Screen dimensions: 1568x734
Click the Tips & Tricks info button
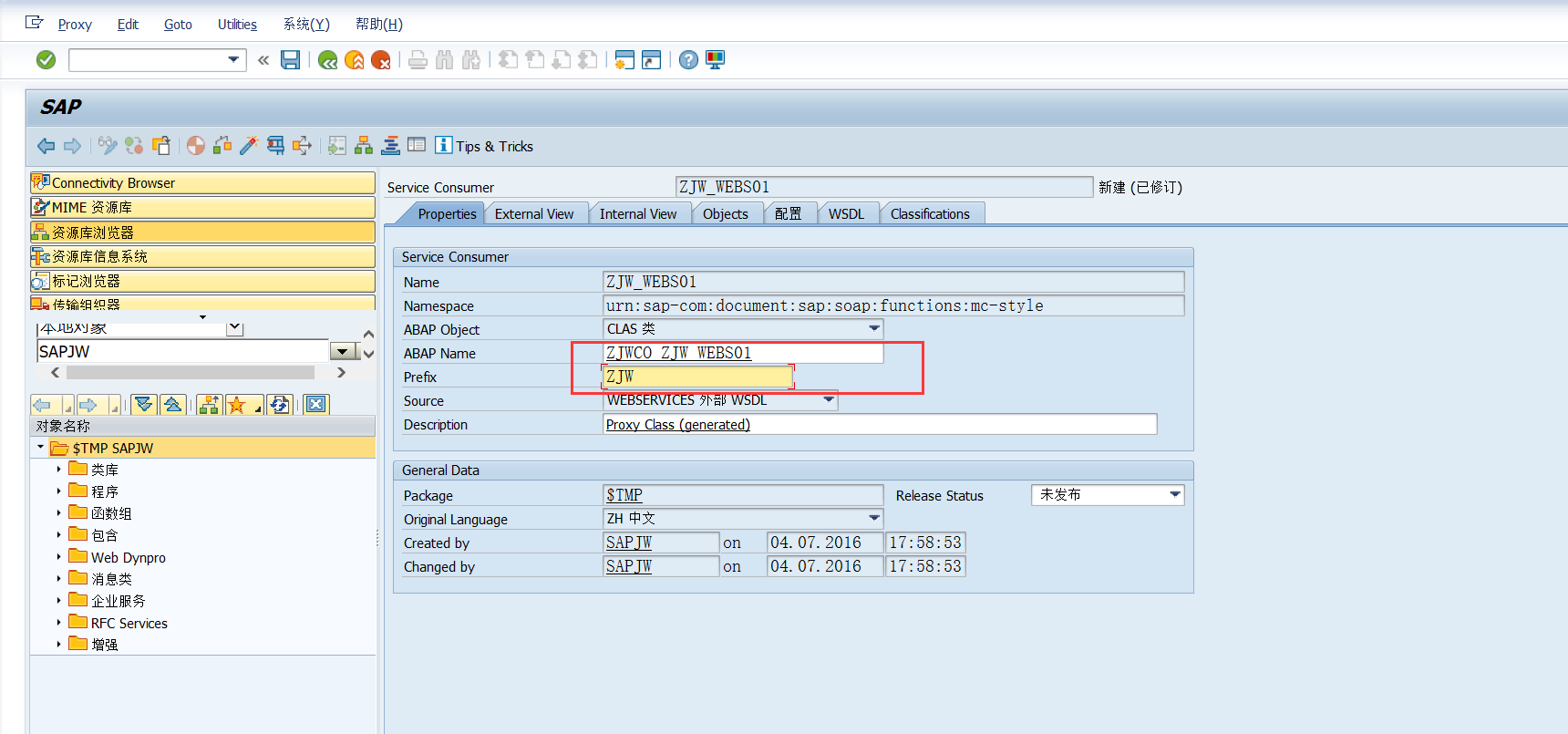[484, 146]
